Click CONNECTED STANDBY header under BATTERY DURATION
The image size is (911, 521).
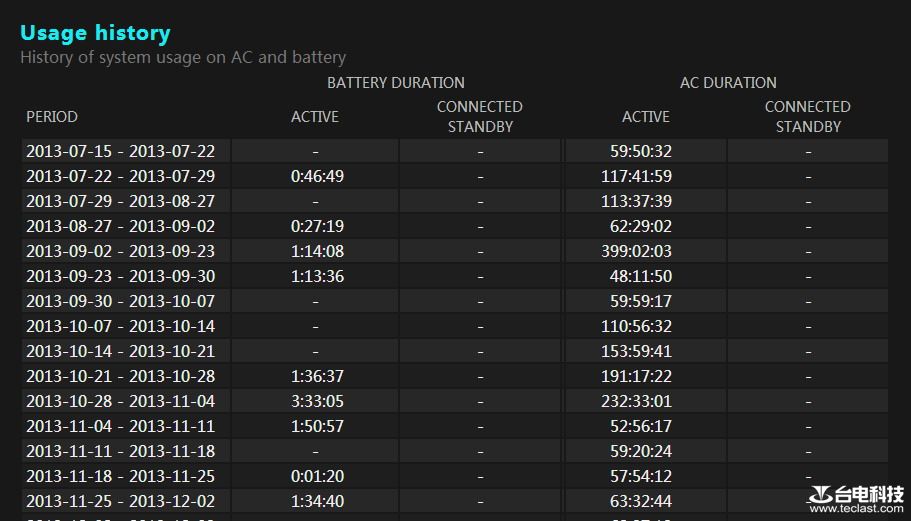(x=480, y=116)
